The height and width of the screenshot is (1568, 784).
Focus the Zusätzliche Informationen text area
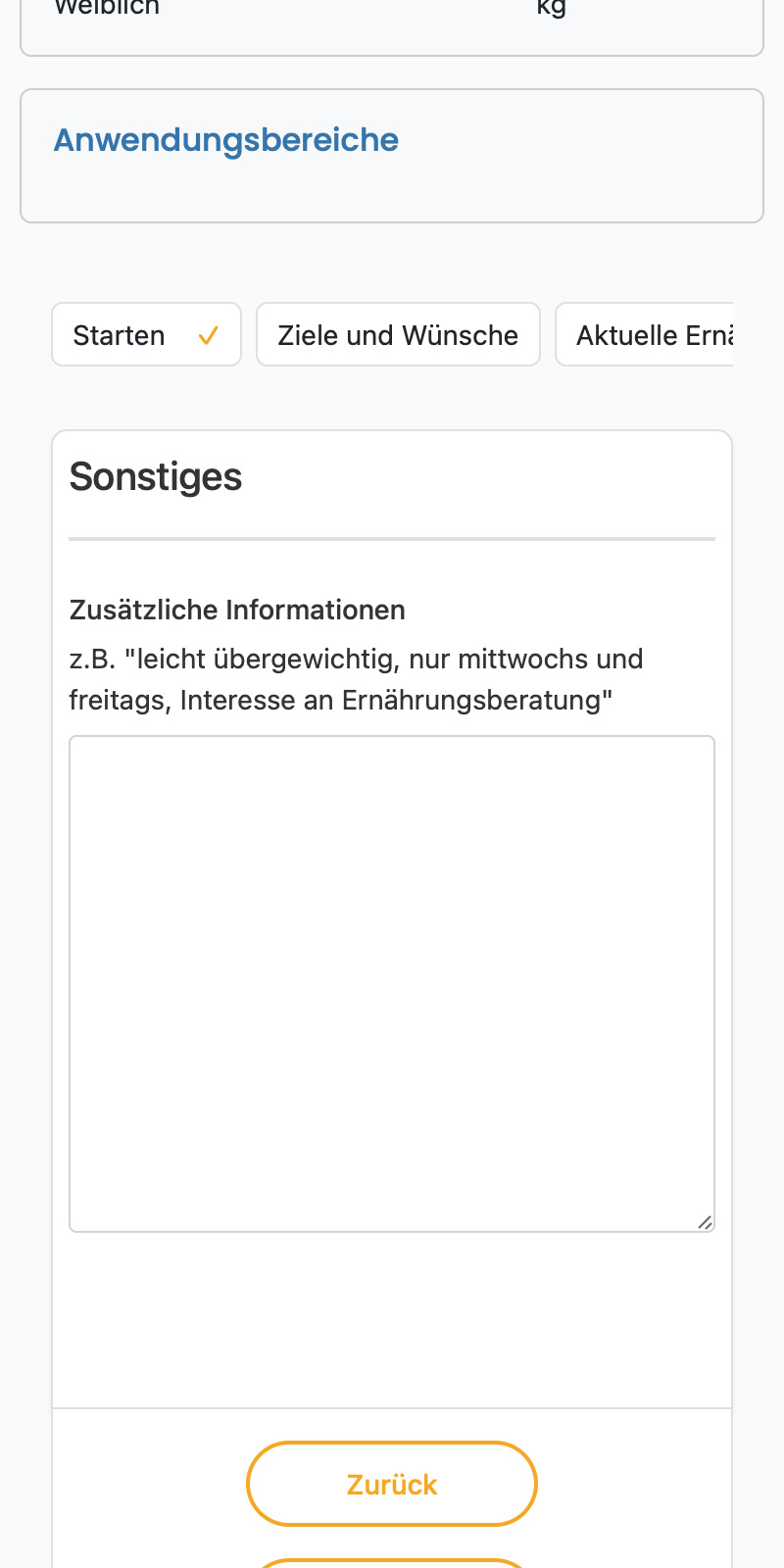(x=392, y=984)
